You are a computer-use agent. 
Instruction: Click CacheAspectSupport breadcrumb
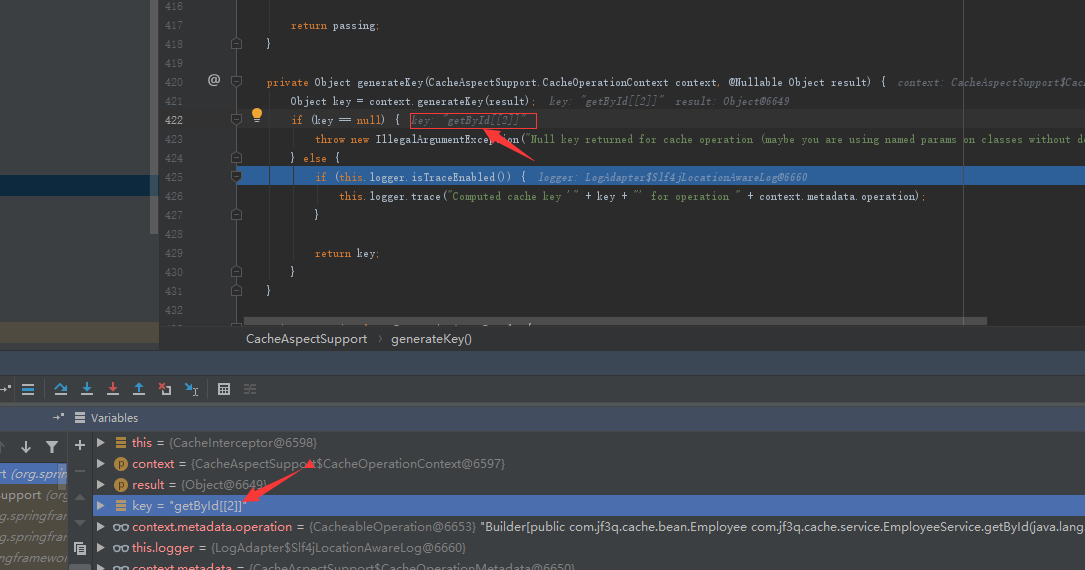click(x=307, y=339)
